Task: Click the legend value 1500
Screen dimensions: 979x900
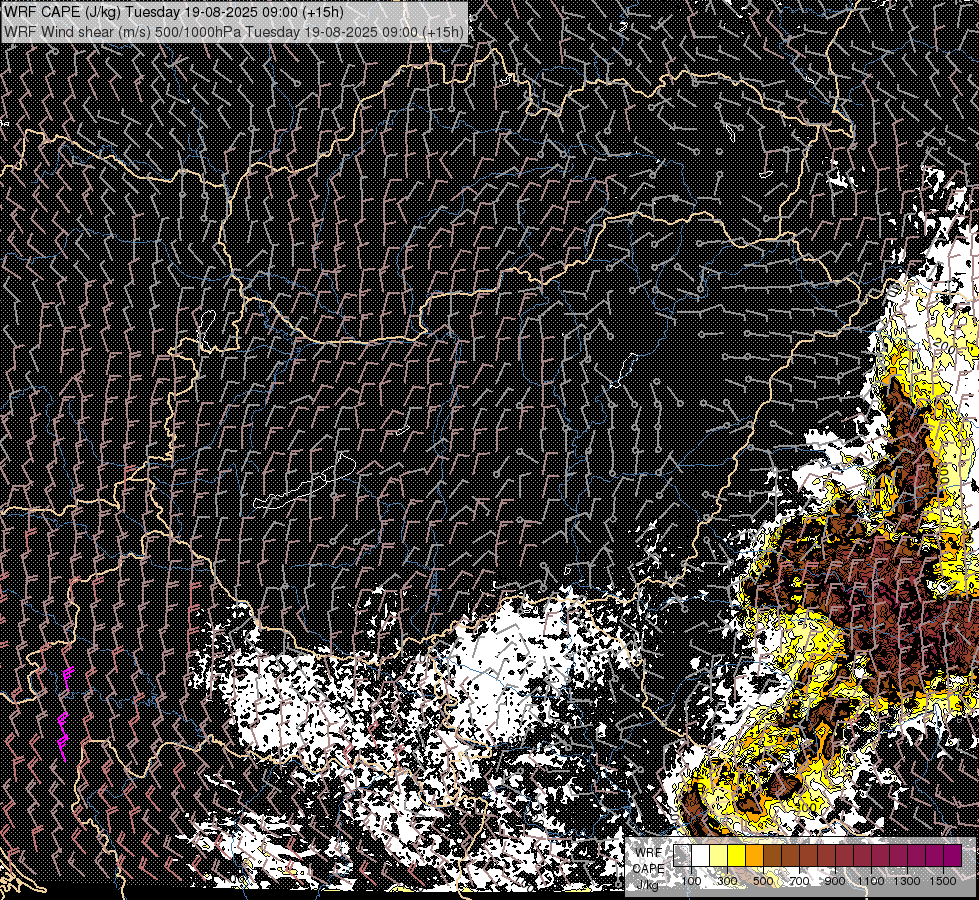Action: [x=943, y=881]
